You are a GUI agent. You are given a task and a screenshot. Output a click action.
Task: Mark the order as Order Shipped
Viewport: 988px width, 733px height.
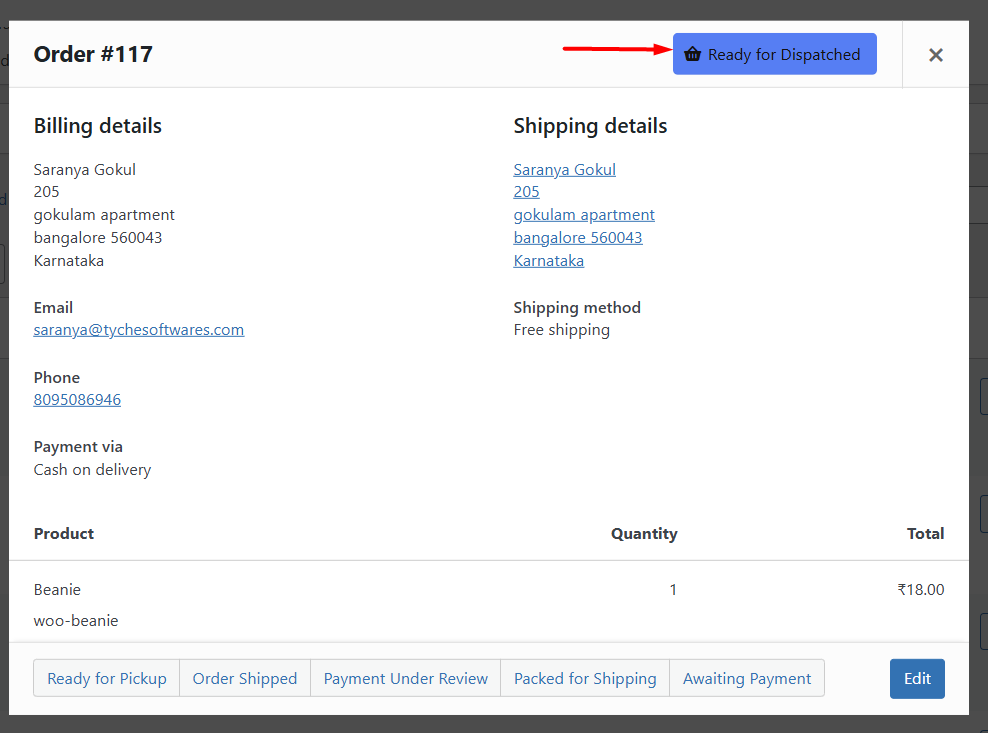coord(245,678)
